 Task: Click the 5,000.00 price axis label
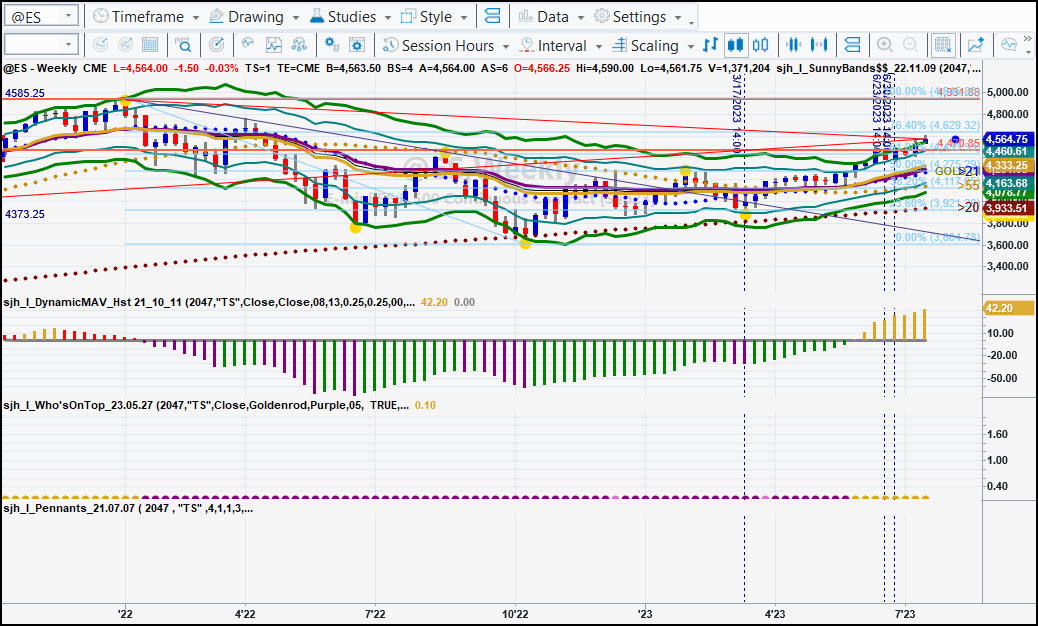1009,93
